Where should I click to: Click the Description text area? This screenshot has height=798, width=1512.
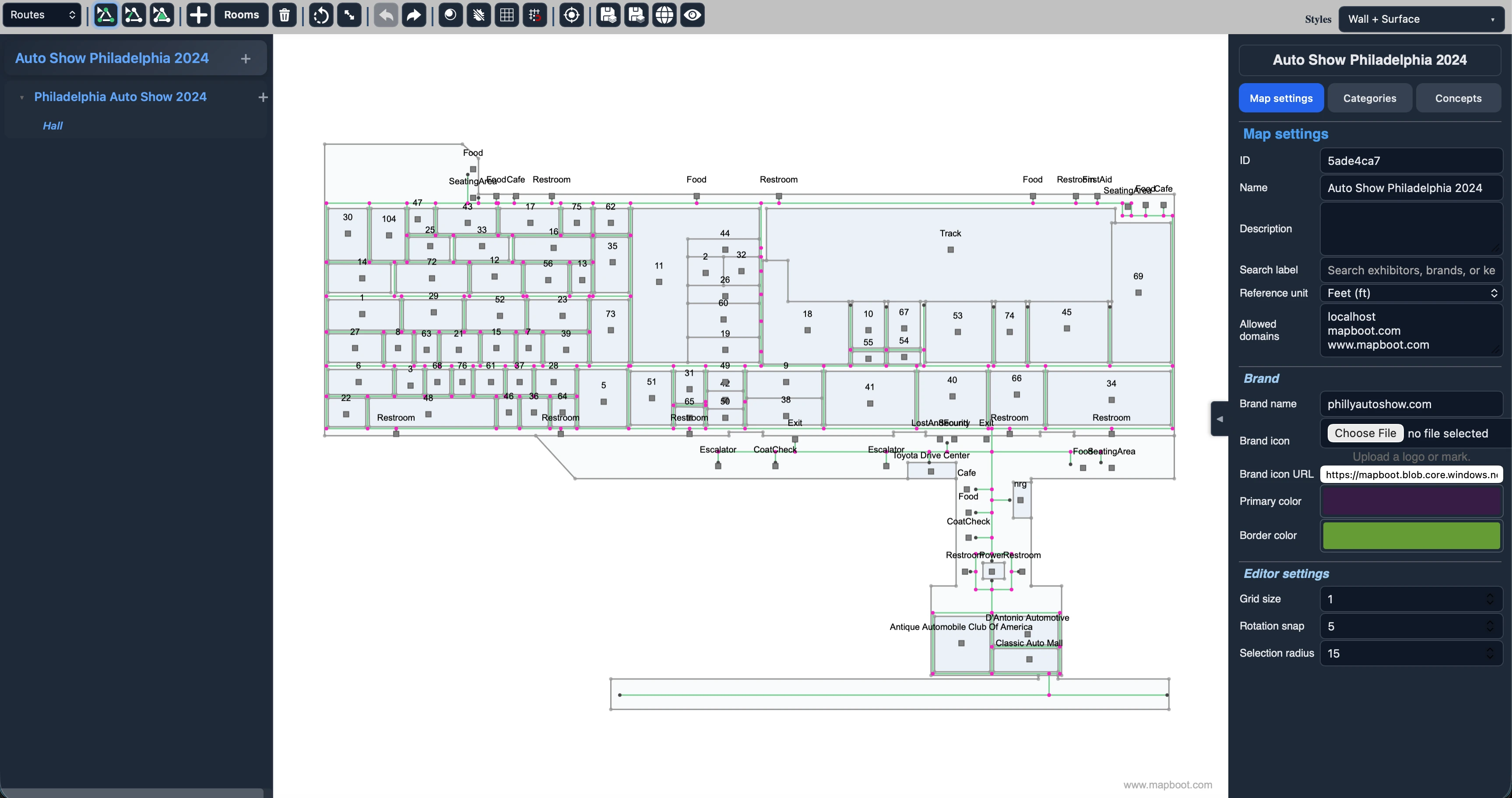click(x=1411, y=228)
